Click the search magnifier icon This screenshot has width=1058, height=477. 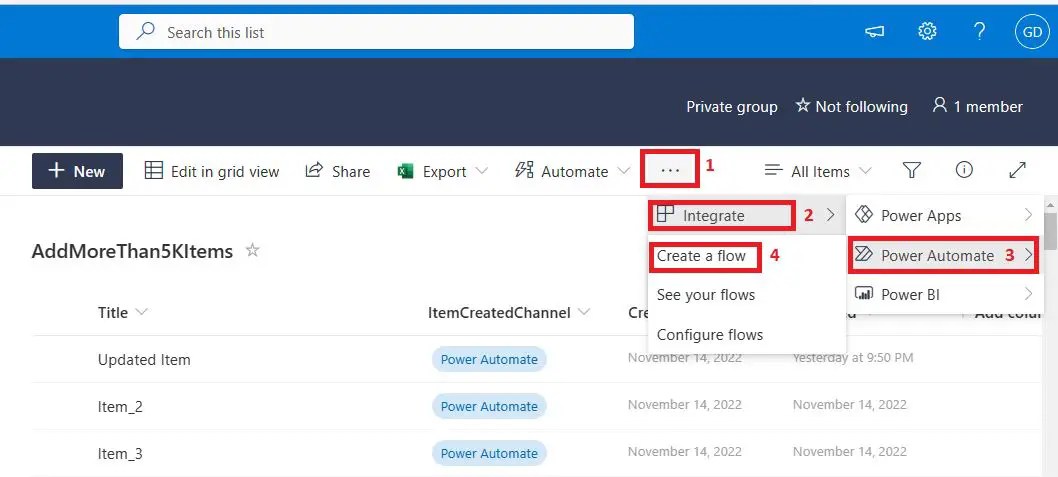(145, 31)
